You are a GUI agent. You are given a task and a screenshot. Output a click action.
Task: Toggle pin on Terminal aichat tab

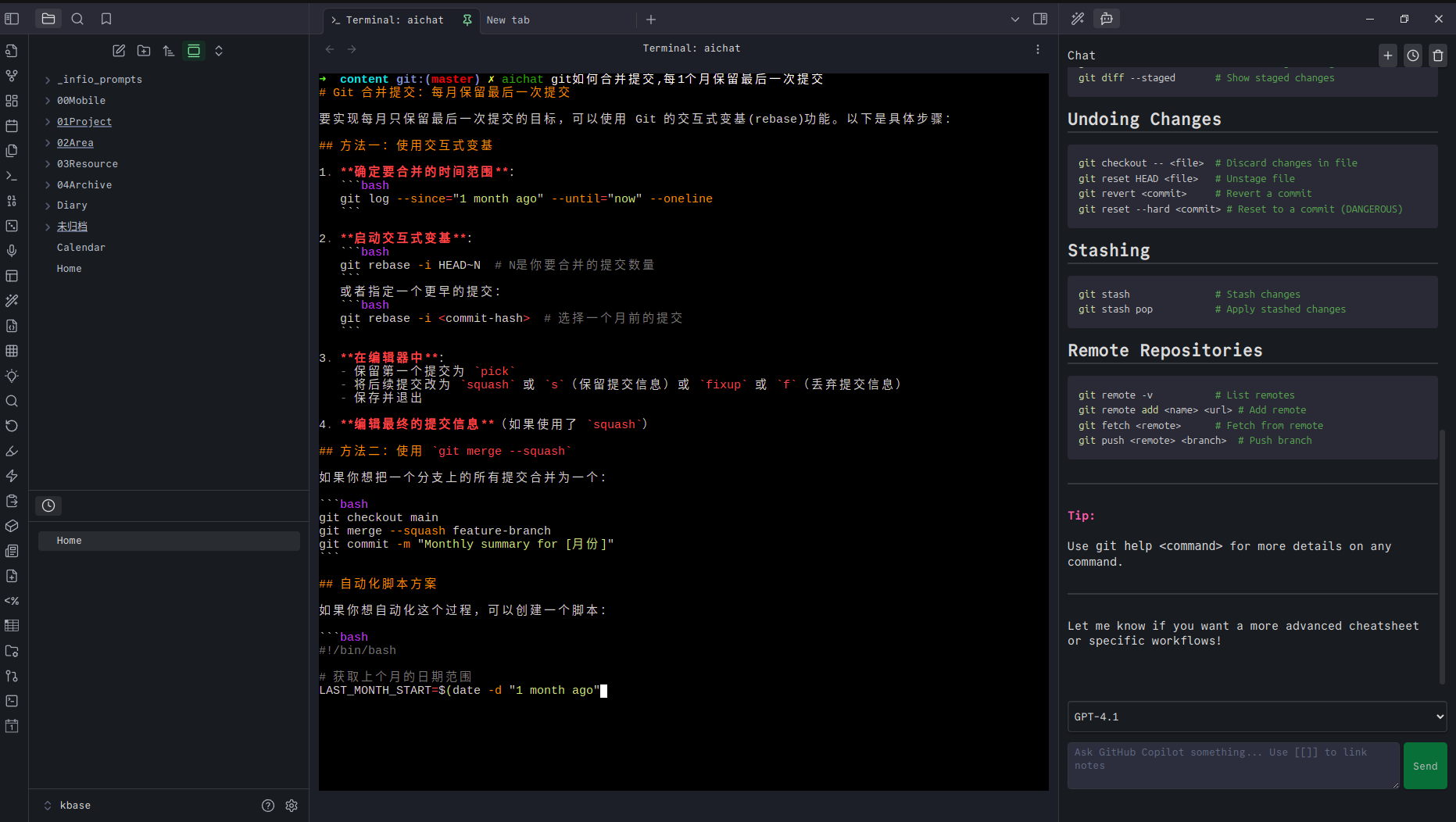point(467,20)
